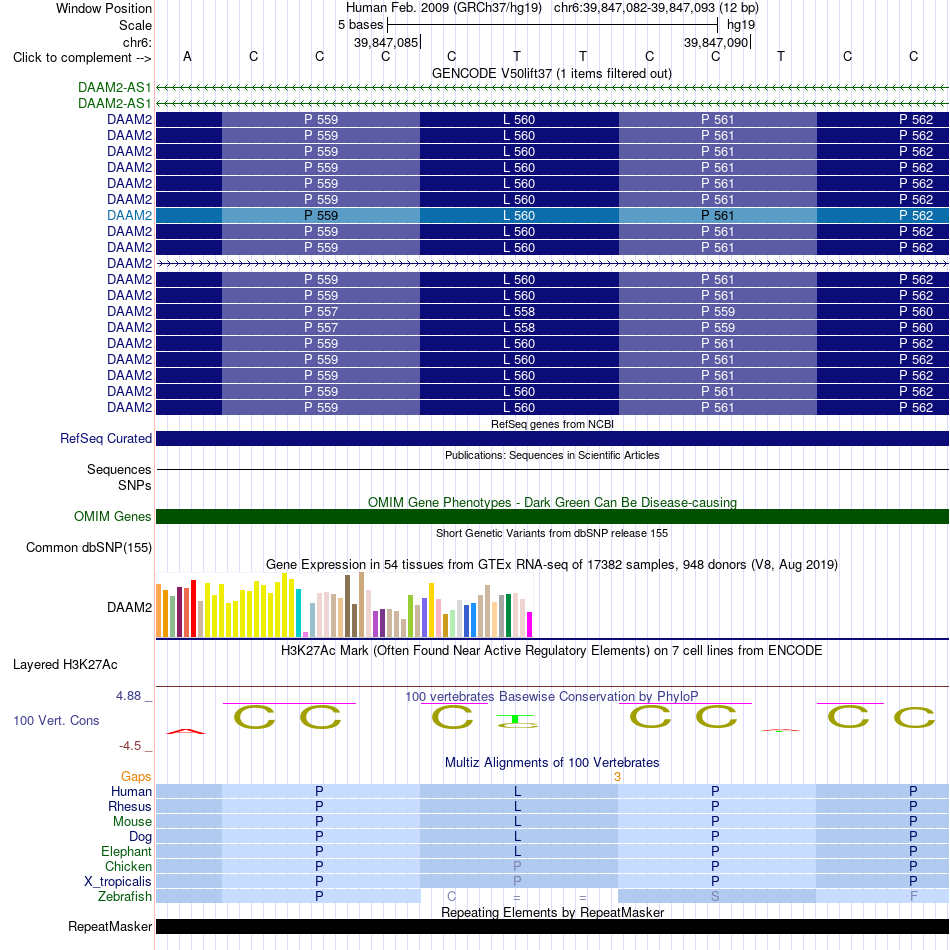Click the X_tropicalis species label

click(x=118, y=881)
